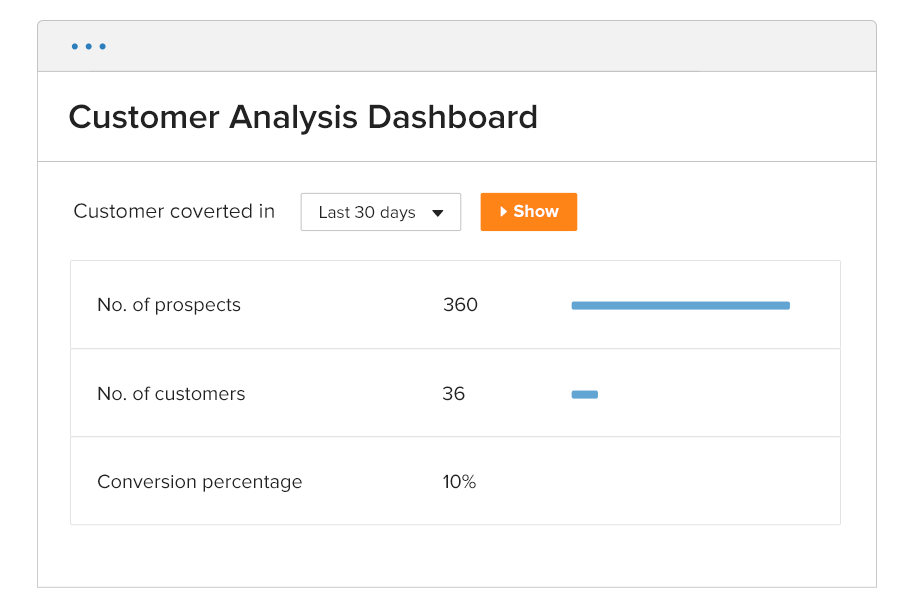Click the customers value 36

(x=453, y=394)
